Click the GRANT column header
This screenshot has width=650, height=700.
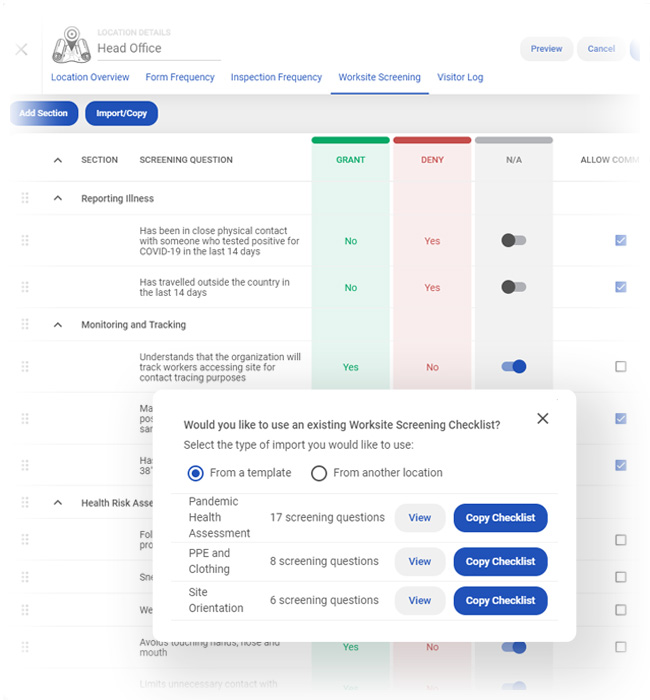[350, 160]
